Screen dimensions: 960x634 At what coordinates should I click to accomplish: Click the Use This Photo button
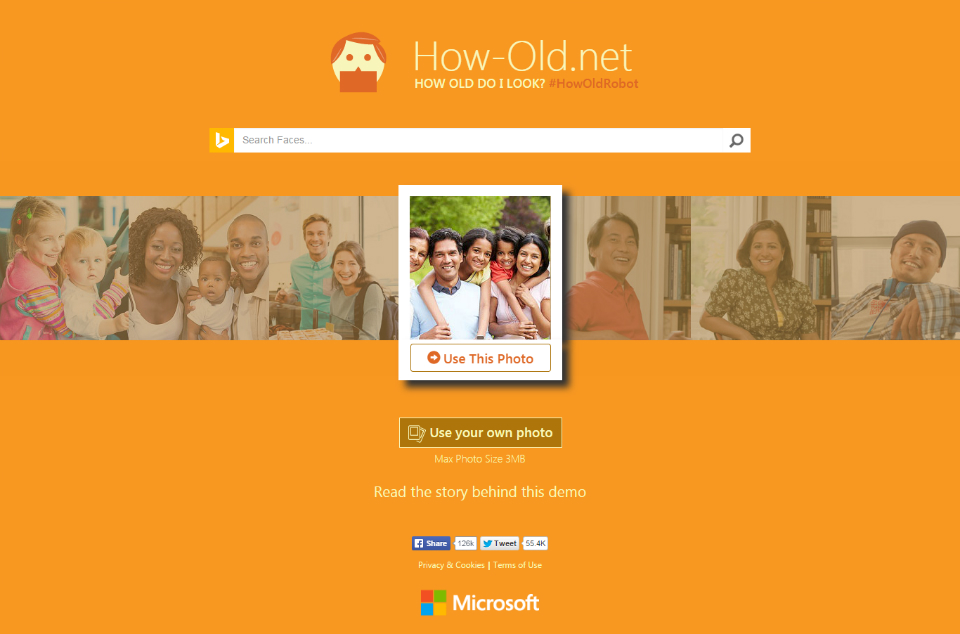(481, 358)
